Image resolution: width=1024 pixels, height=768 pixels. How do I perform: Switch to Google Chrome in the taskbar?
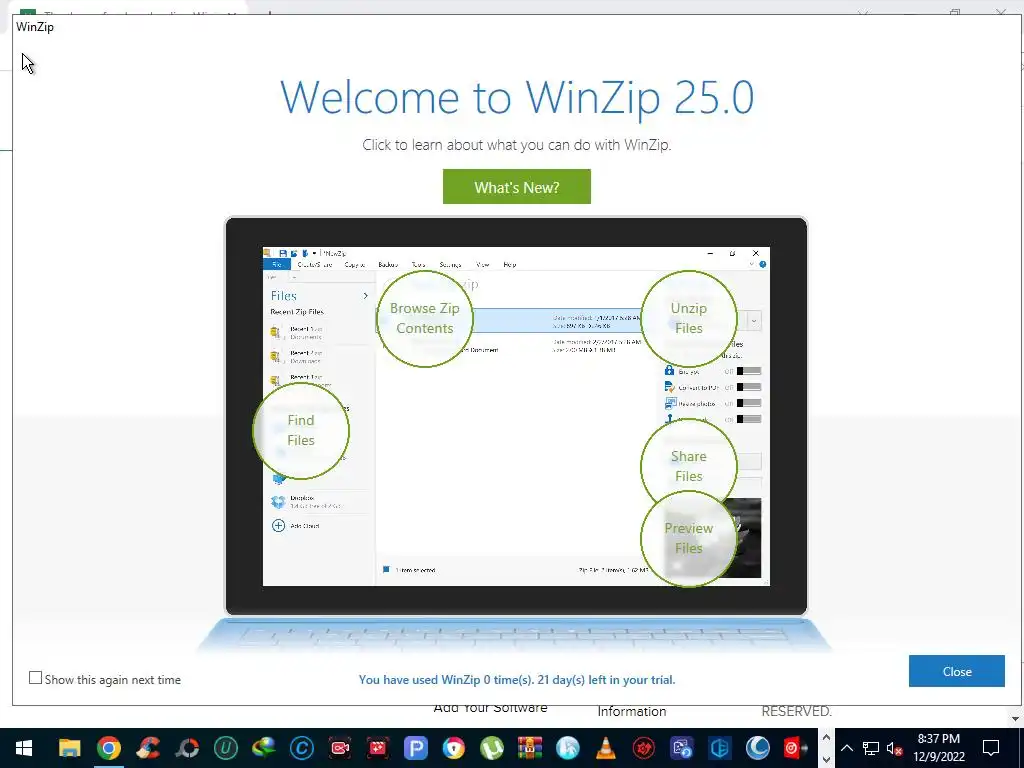pyautogui.click(x=109, y=748)
